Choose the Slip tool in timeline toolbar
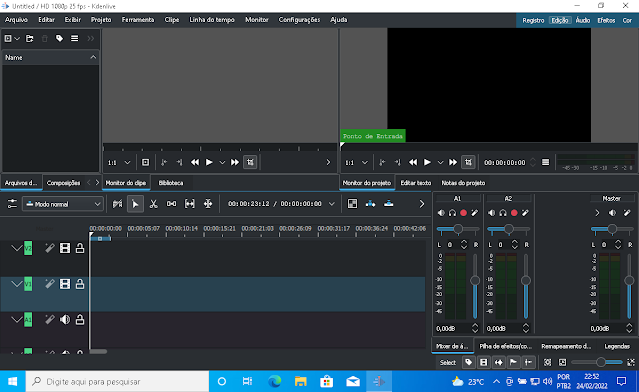Image resolution: width=639 pixels, height=392 pixels. click(x=190, y=204)
